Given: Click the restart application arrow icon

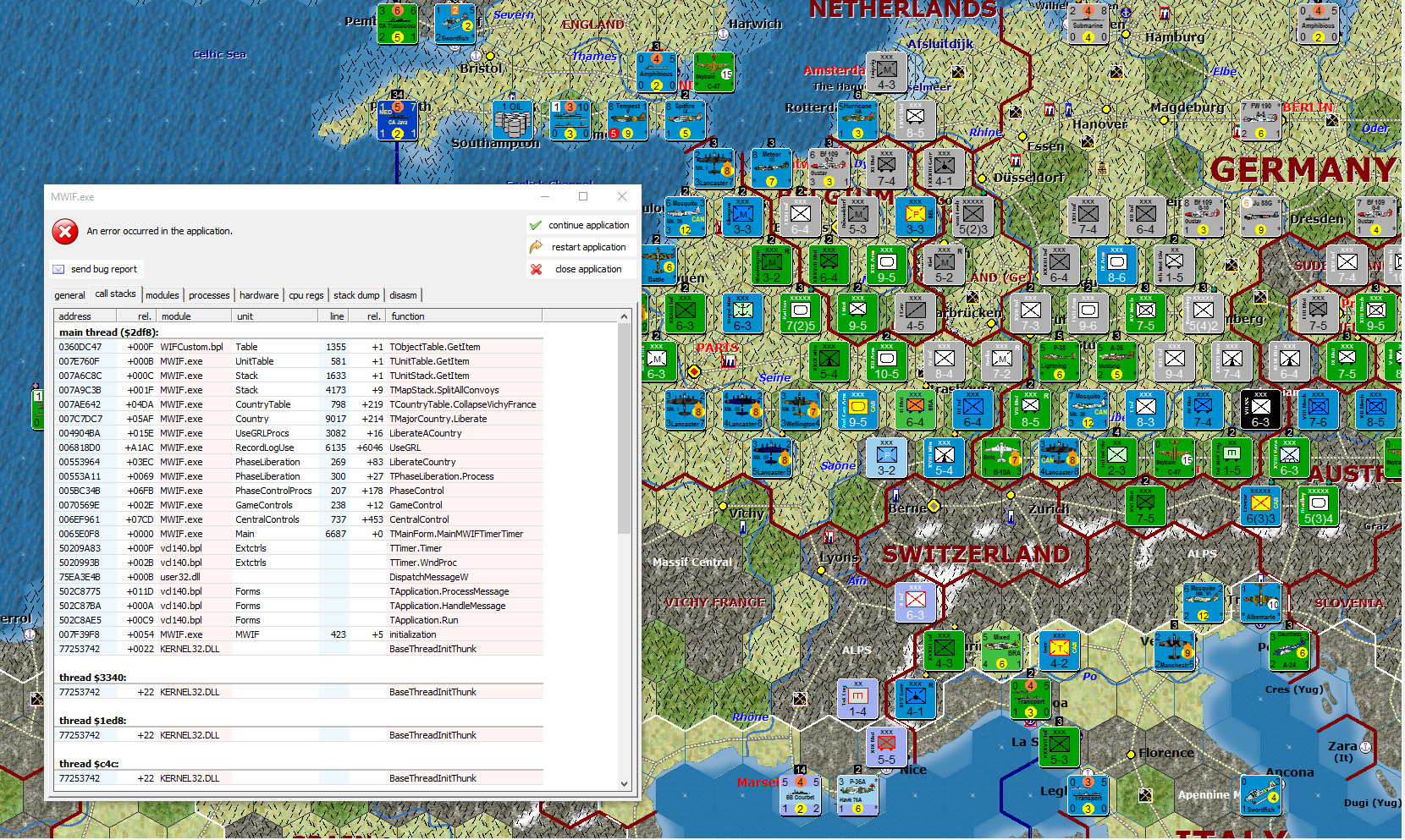Looking at the screenshot, I should coord(535,247).
